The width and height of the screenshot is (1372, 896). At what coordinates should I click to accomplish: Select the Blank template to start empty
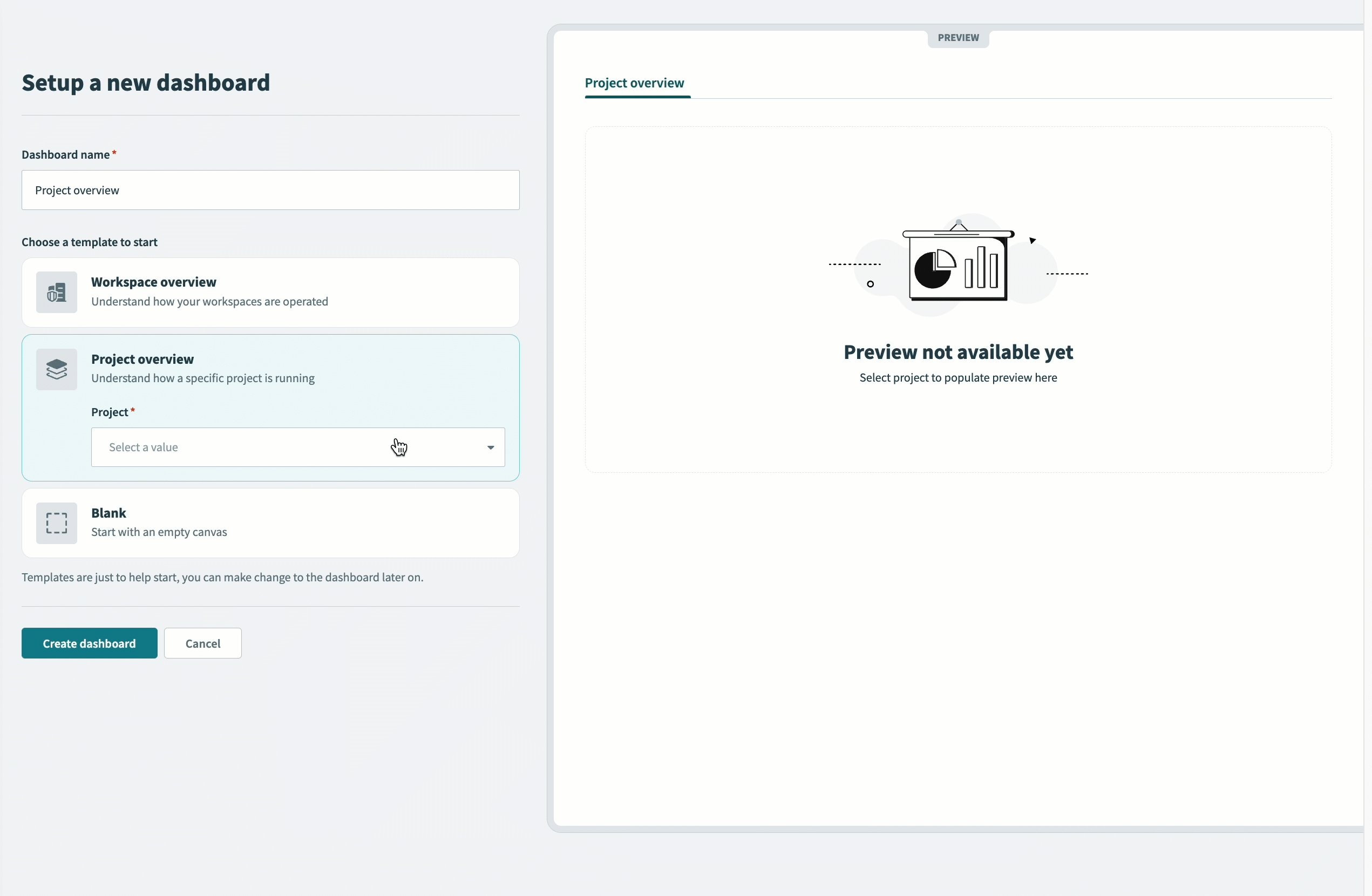(x=270, y=522)
